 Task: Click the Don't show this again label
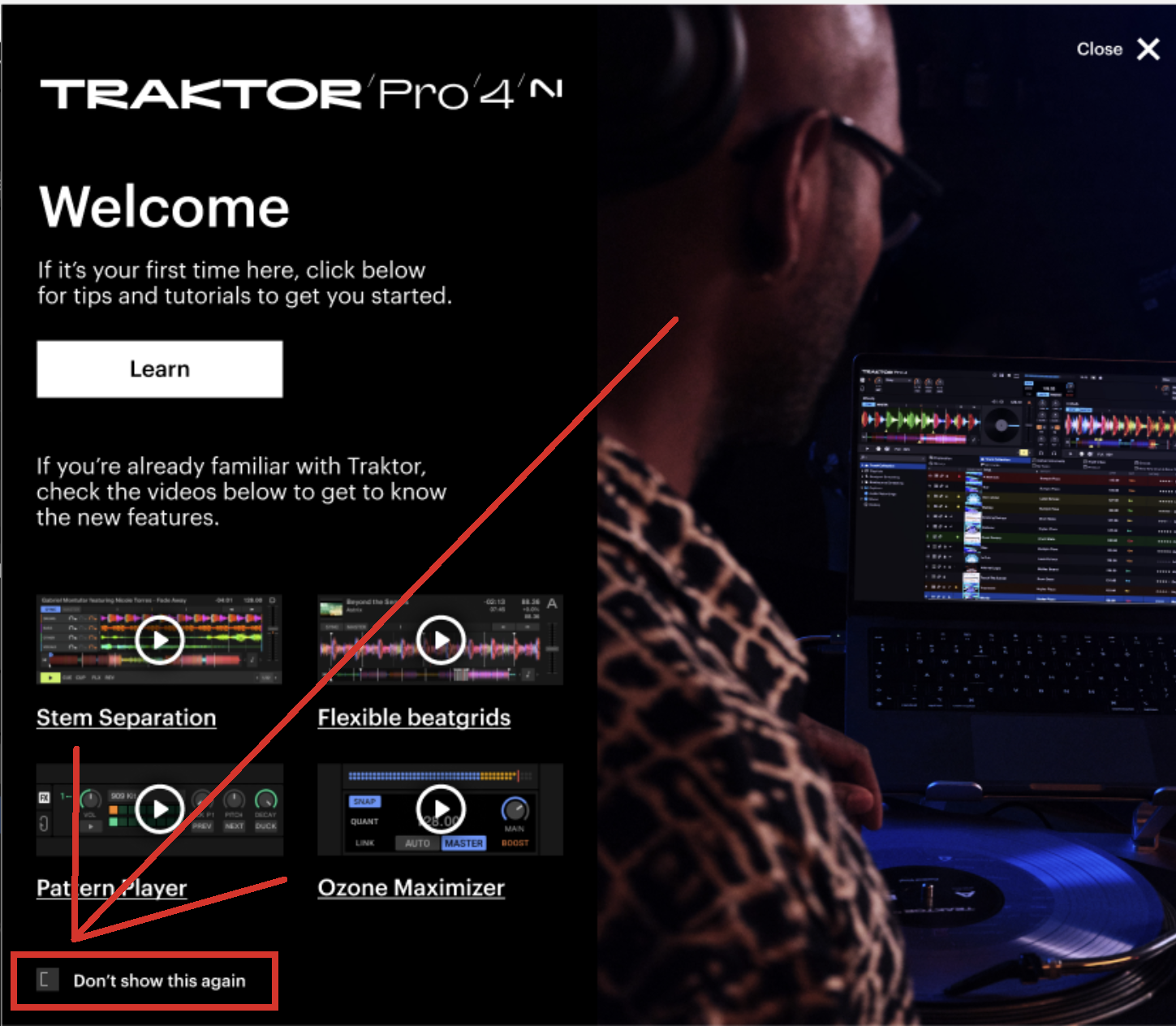159,981
